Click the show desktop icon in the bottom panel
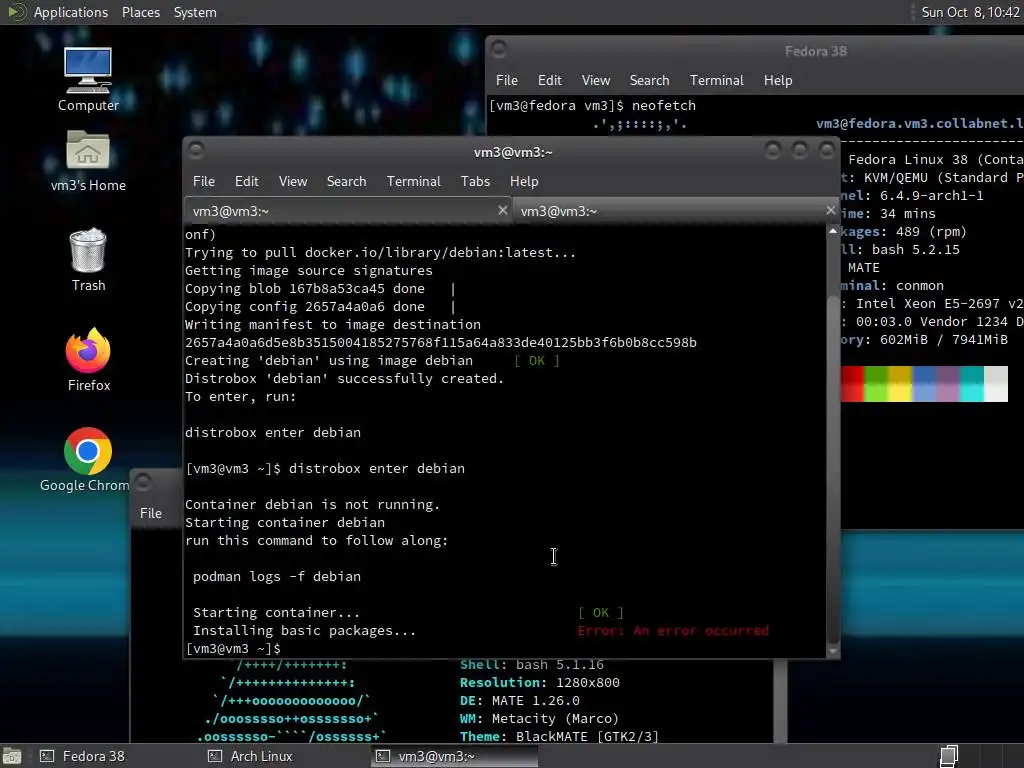The height and width of the screenshot is (768, 1024). [x=12, y=756]
